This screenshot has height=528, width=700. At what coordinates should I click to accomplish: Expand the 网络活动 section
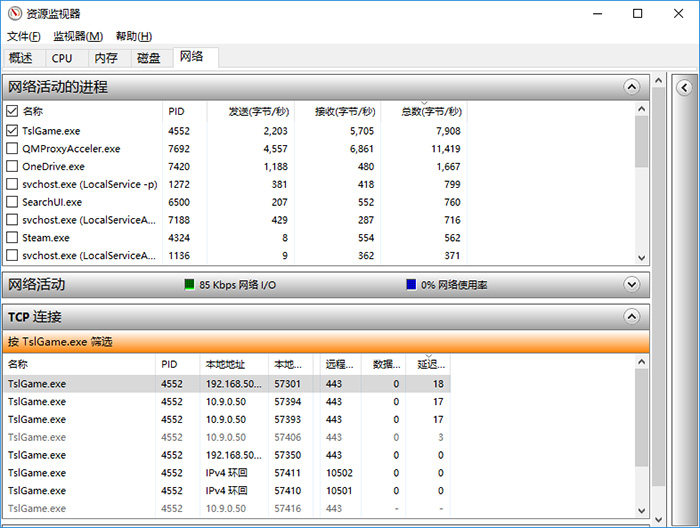[631, 284]
